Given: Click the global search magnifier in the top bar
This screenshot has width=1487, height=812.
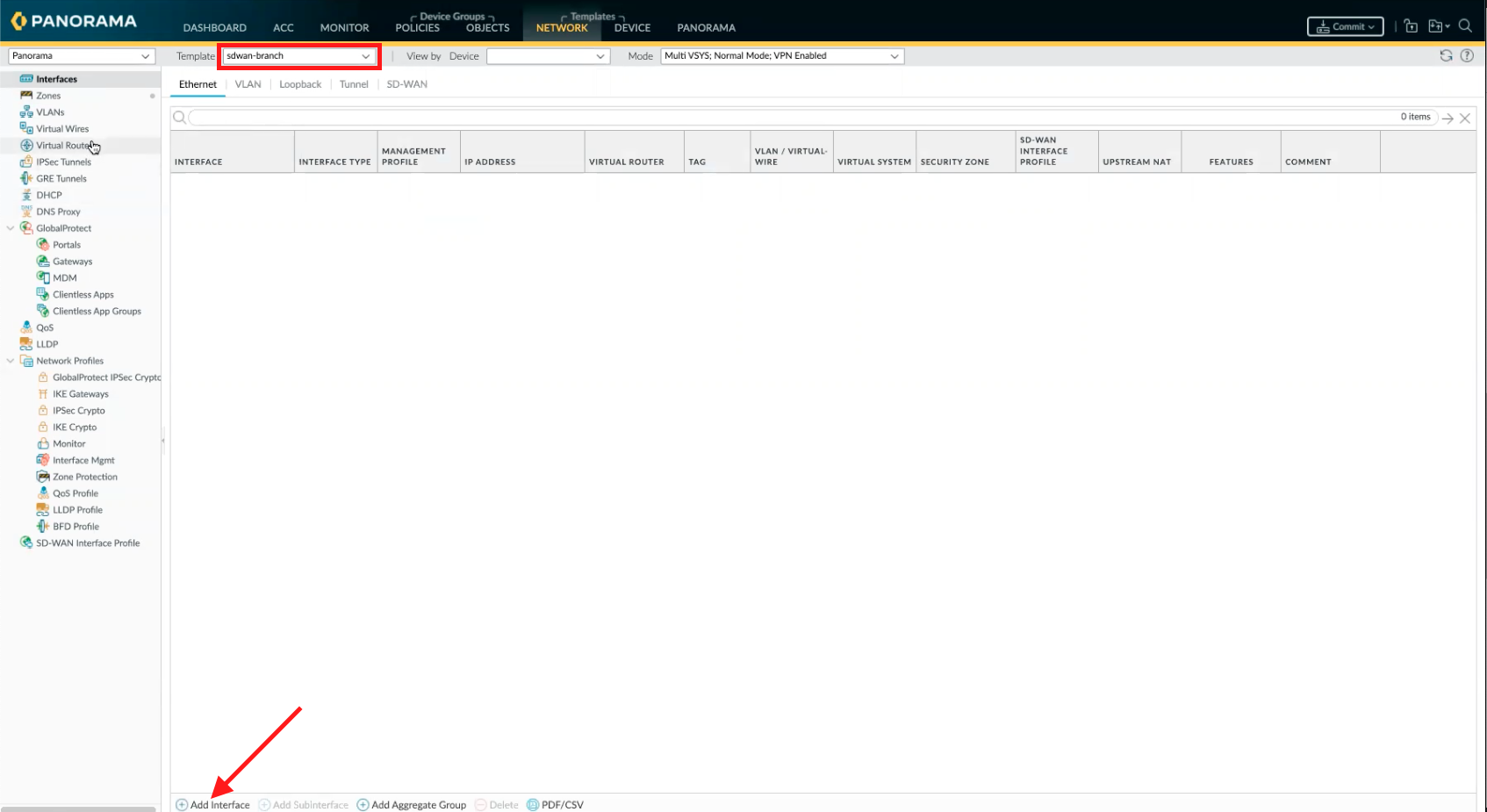Looking at the screenshot, I should point(1465,26).
